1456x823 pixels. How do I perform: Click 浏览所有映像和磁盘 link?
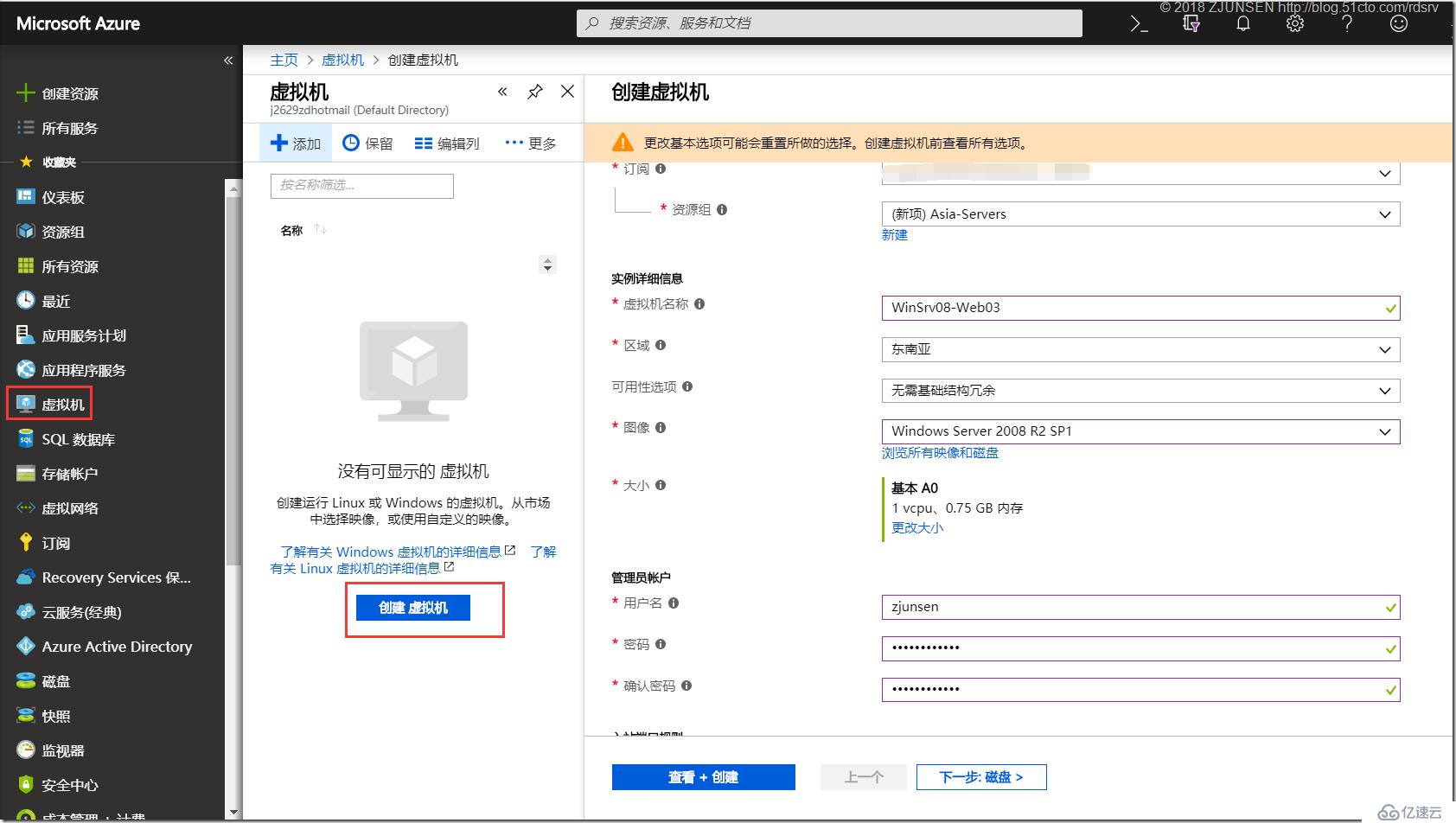[x=940, y=453]
